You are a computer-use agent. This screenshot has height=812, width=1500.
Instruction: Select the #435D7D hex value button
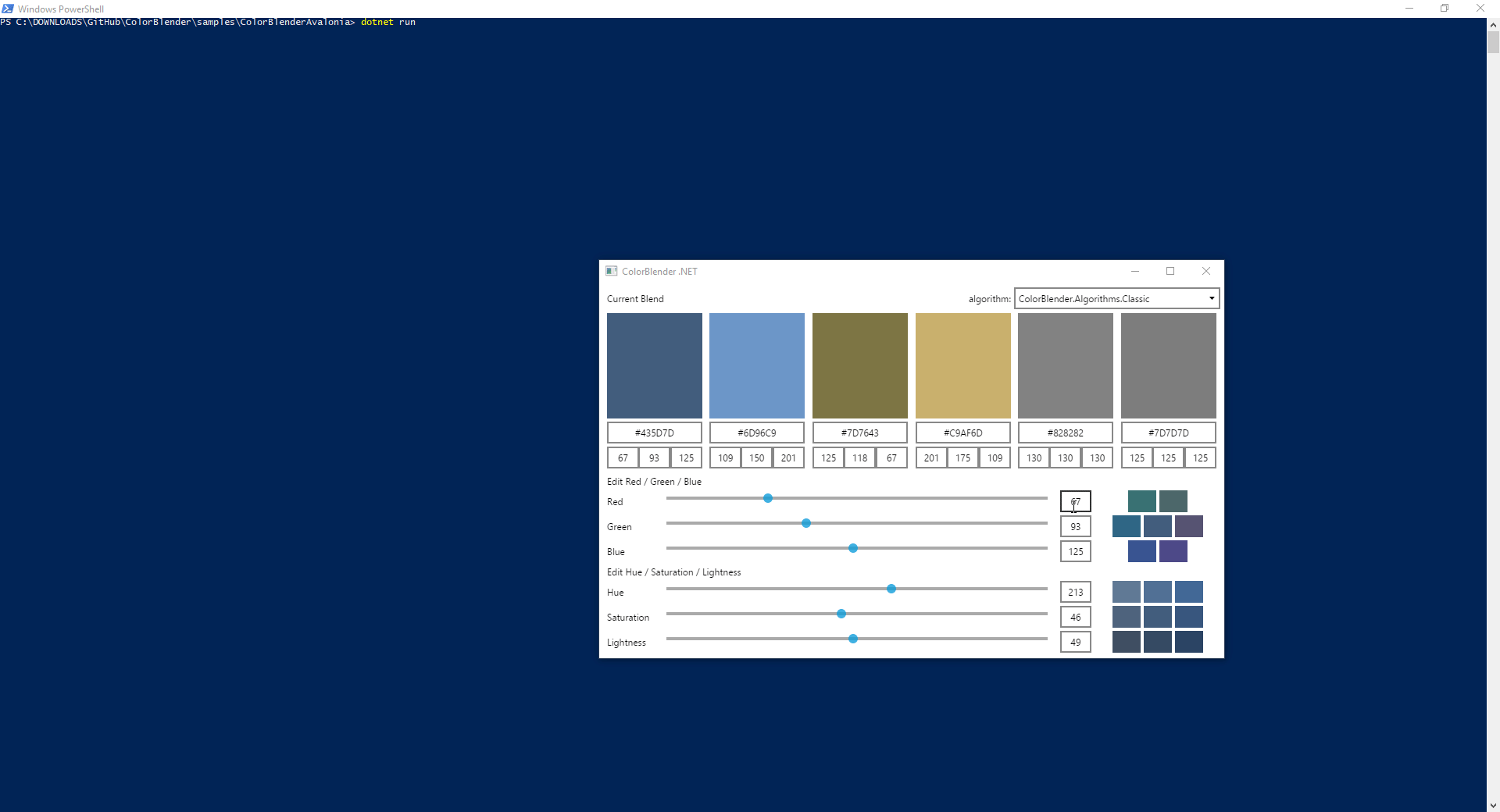click(x=654, y=432)
